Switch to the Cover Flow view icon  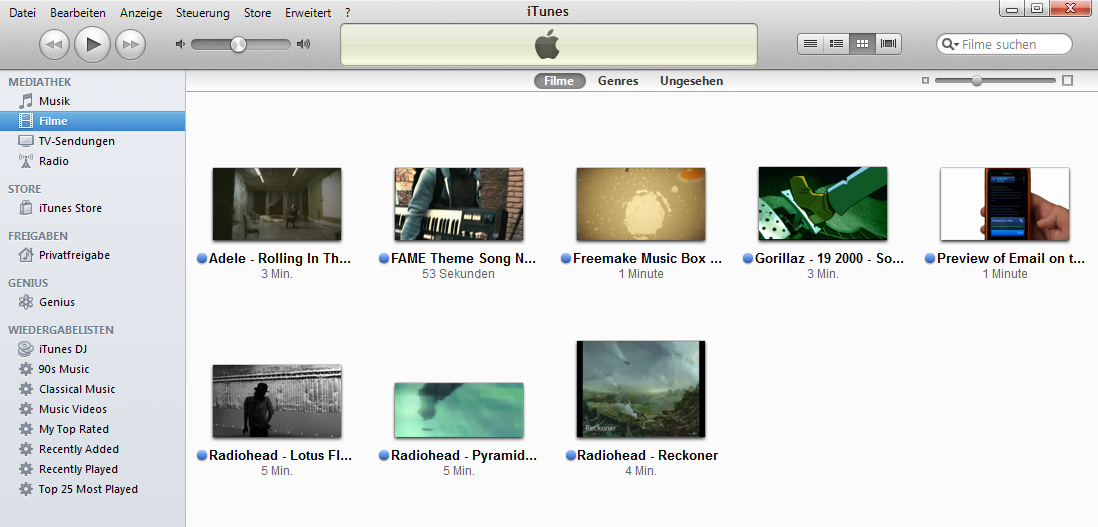(x=889, y=43)
